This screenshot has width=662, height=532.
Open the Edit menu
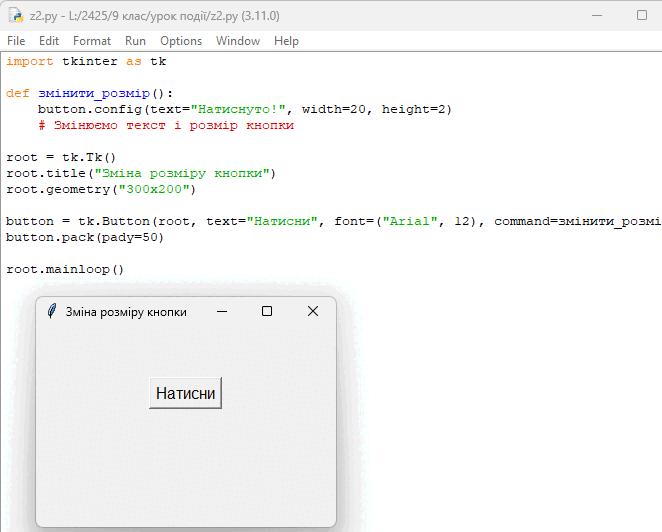(49, 41)
